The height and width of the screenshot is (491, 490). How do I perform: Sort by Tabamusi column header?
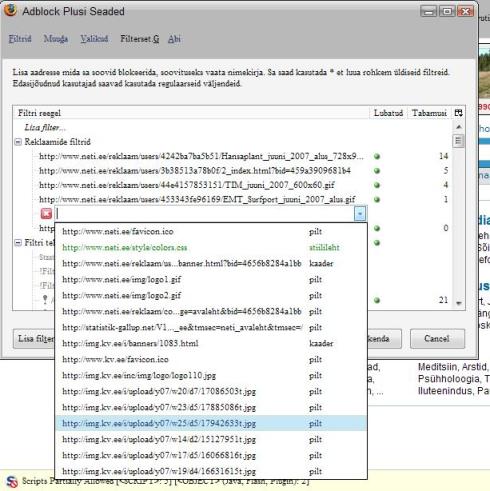(429, 113)
